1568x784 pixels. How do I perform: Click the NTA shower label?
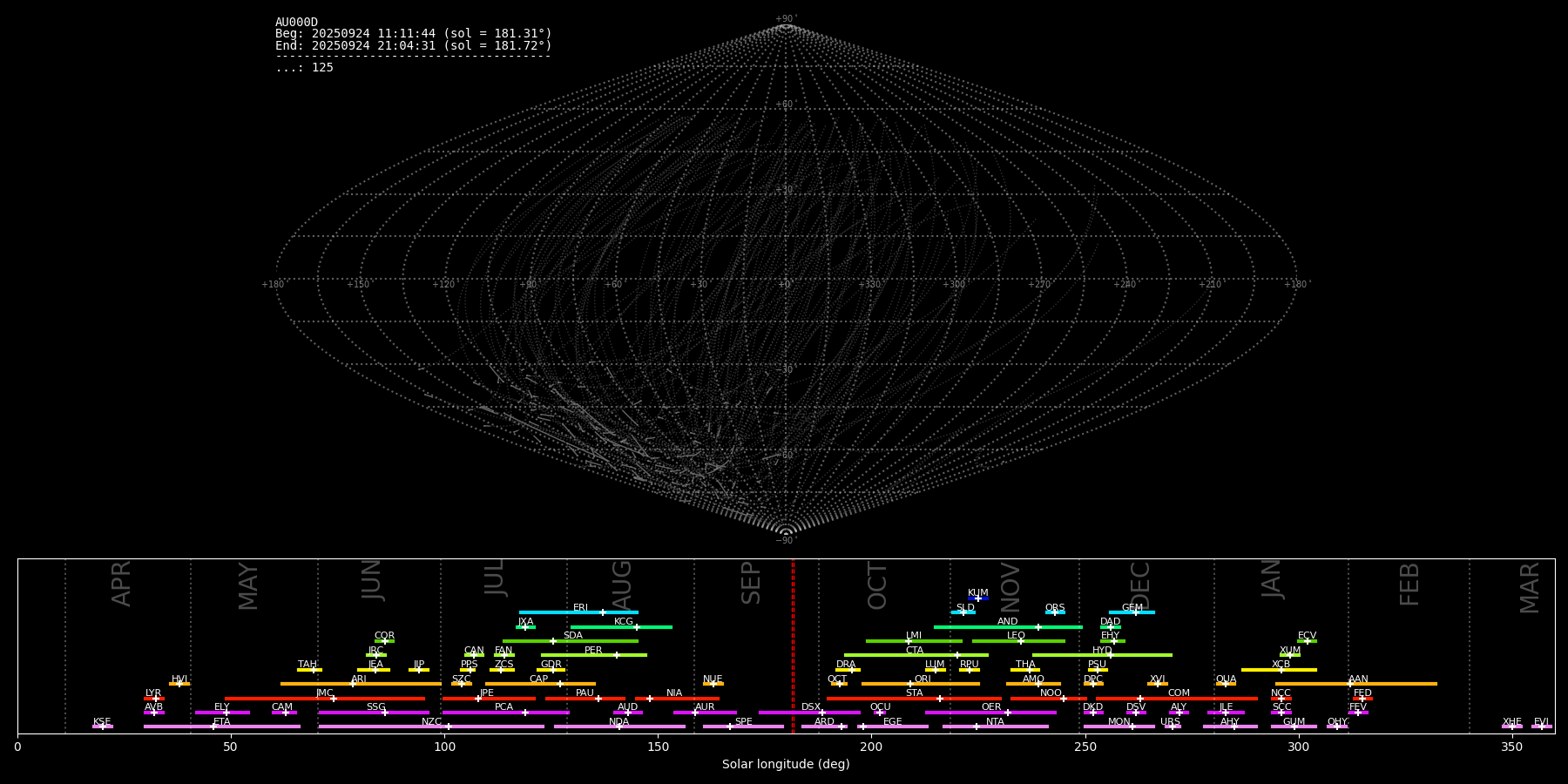coord(995,722)
